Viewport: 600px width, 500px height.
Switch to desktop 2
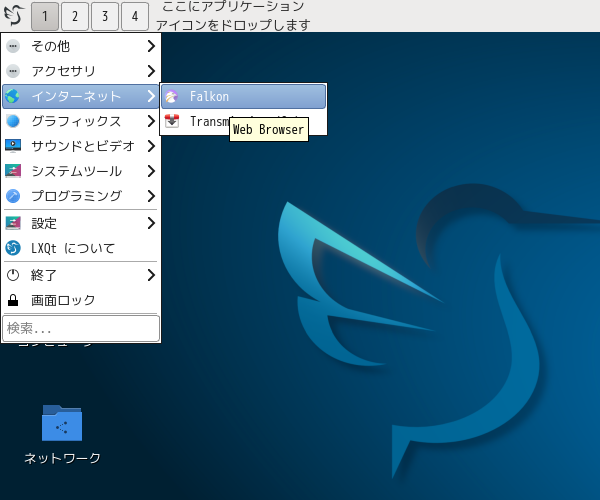[x=75, y=16]
